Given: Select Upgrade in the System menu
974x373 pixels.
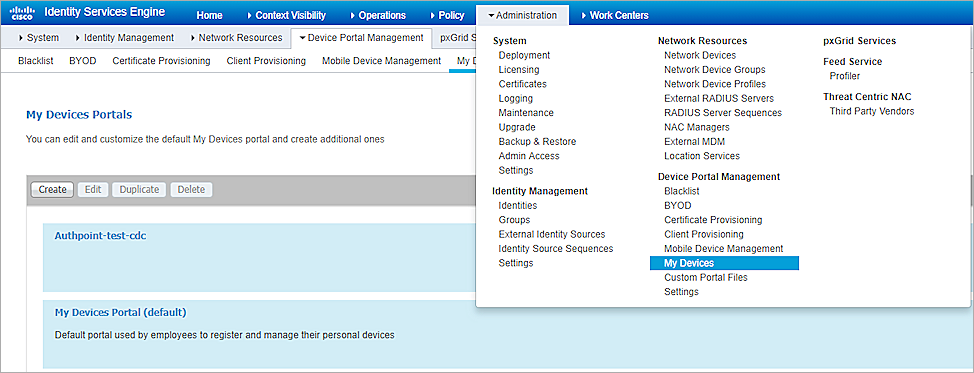Looking at the screenshot, I should point(517,127).
